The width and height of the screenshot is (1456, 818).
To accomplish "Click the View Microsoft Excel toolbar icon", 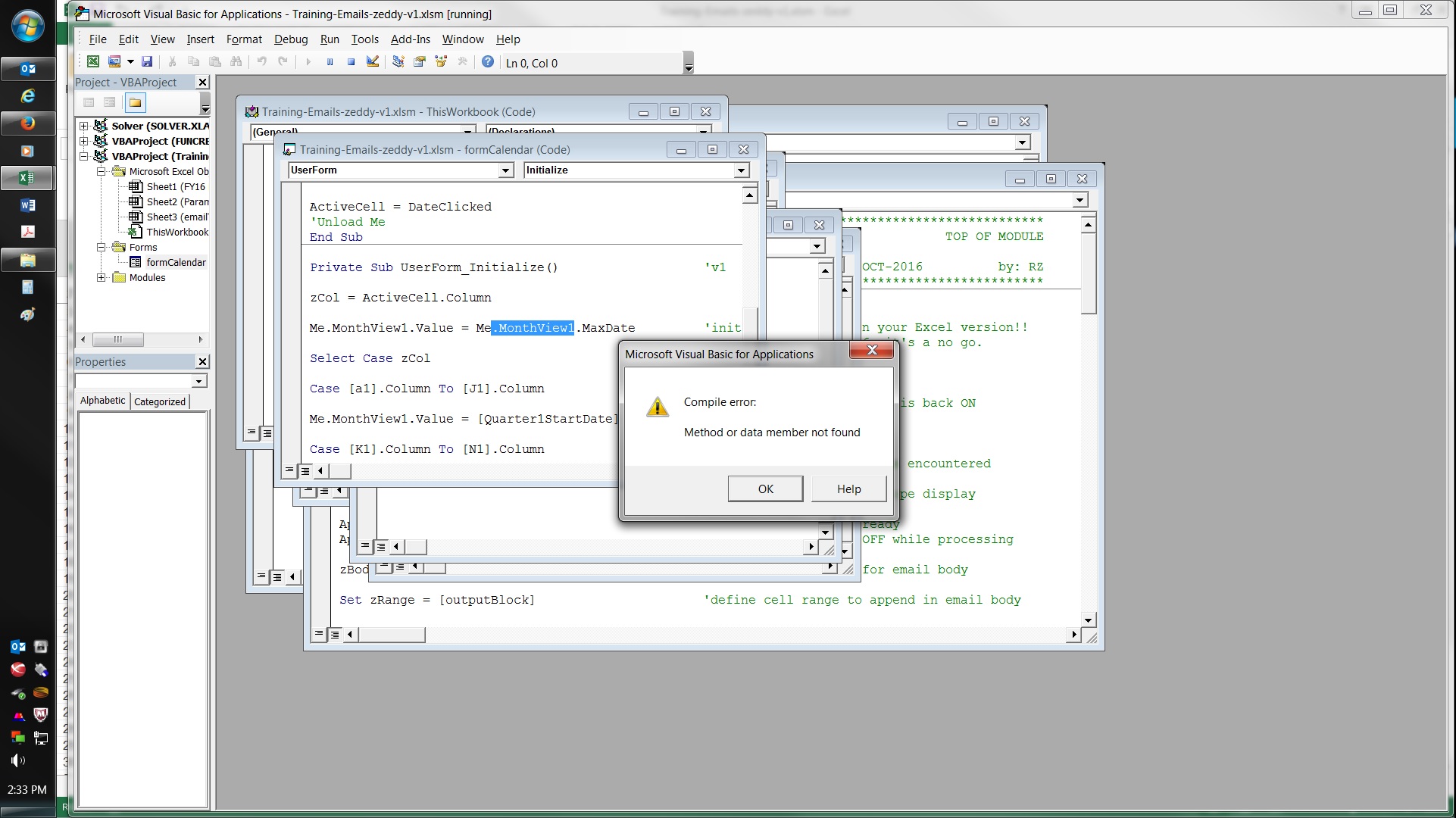I will tap(93, 62).
